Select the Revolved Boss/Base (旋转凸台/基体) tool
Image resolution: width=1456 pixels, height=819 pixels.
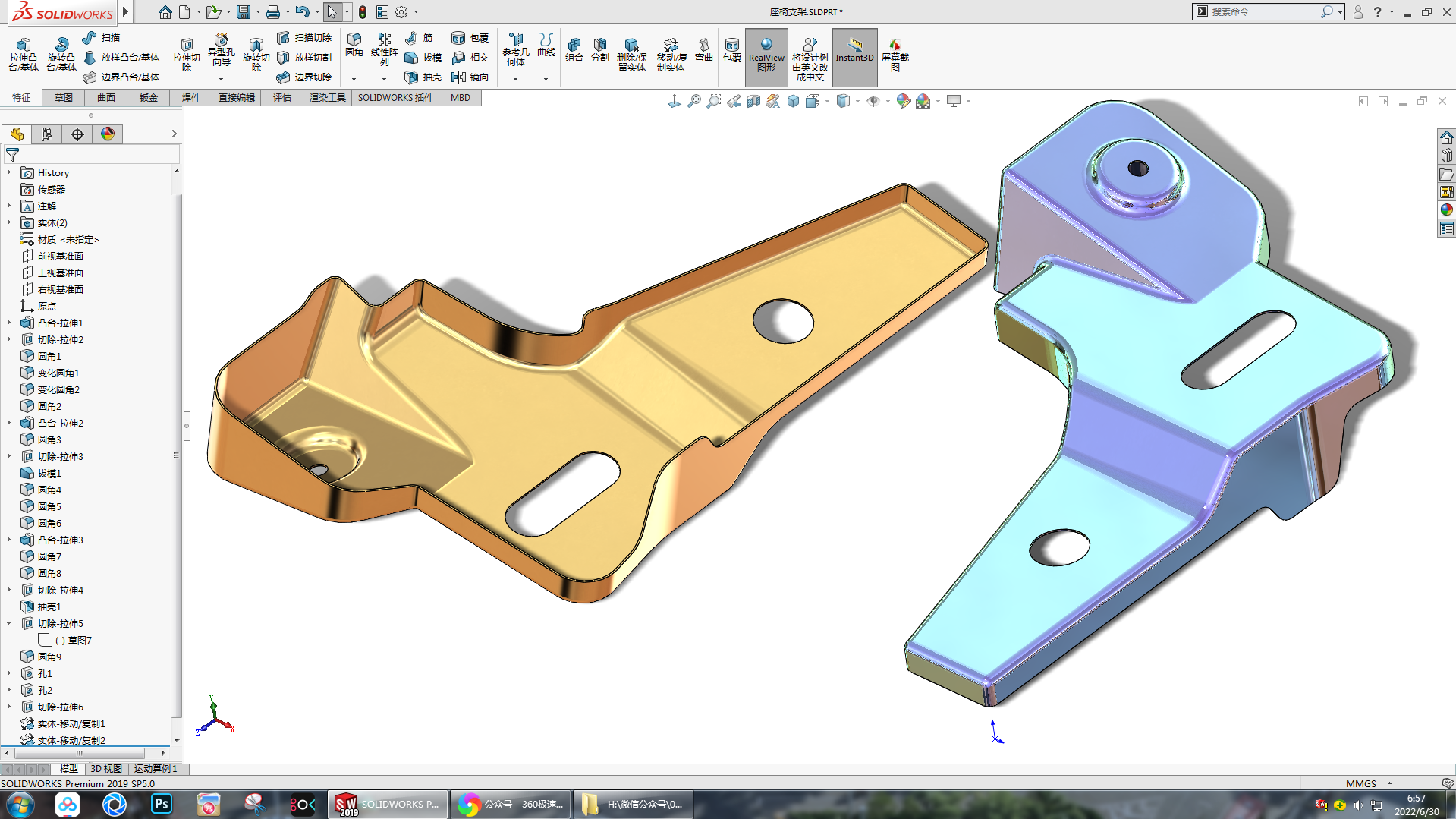61,55
